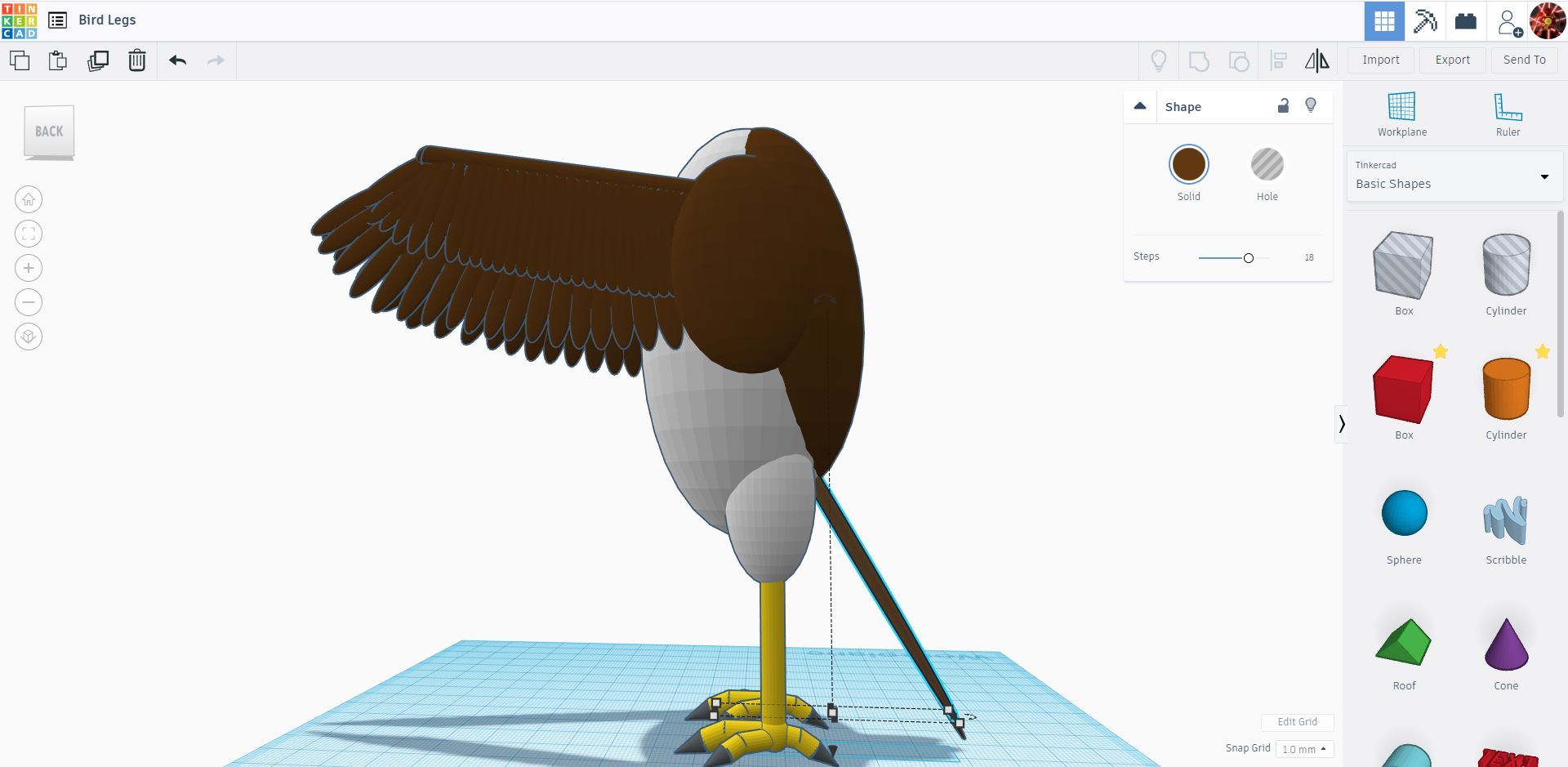
Task: Zoom in with the plus icon
Action: coord(29,268)
